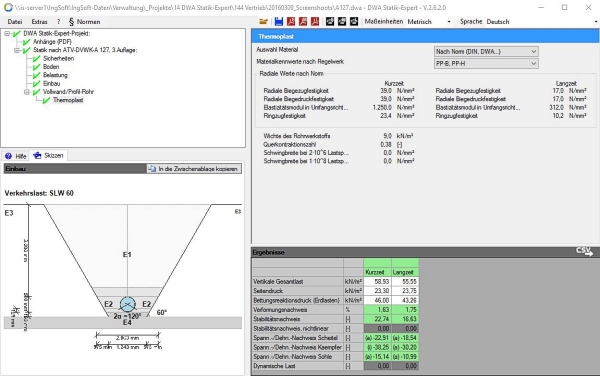Viewport: 600px width, 376px height.
Task: Open a project with the folder icon
Action: coord(263,22)
